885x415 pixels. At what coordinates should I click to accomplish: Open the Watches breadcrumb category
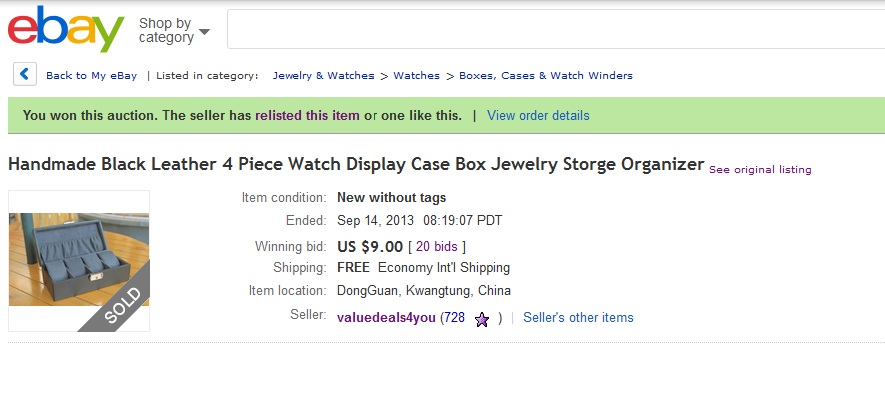416,76
